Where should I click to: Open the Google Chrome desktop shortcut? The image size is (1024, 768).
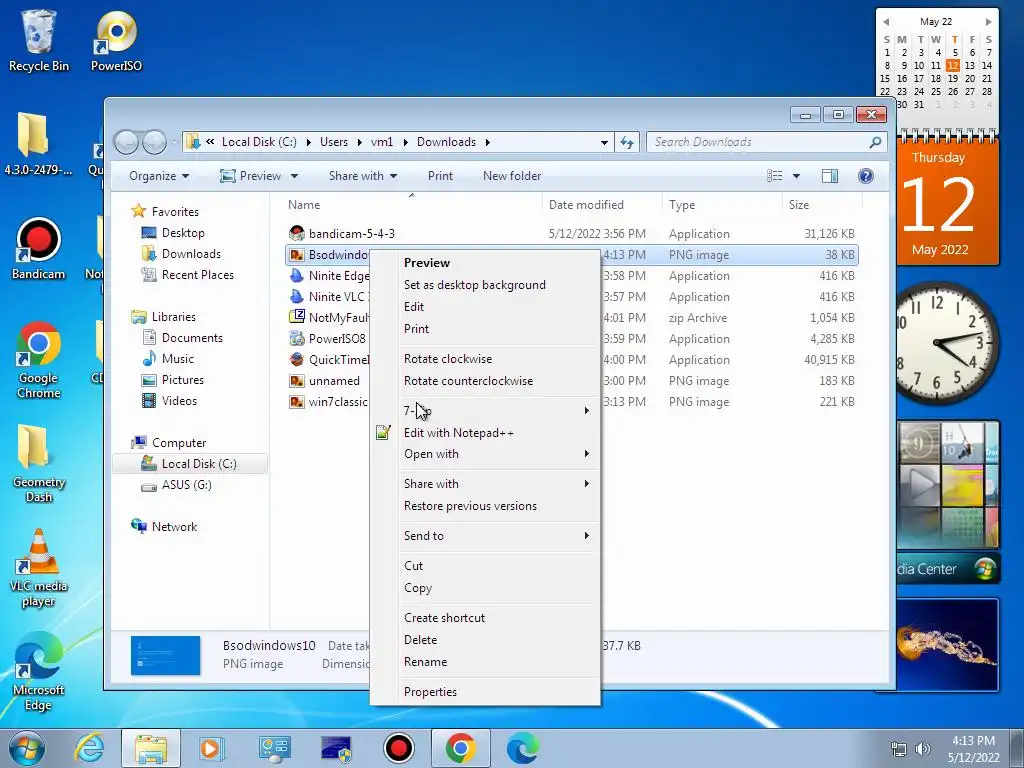(39, 359)
